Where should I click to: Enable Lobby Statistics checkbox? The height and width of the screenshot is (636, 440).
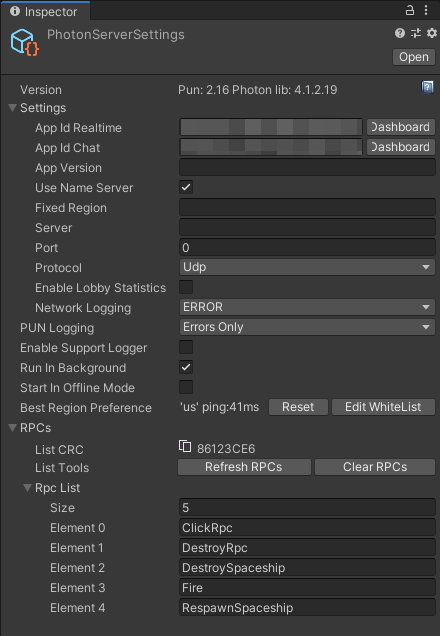click(186, 287)
